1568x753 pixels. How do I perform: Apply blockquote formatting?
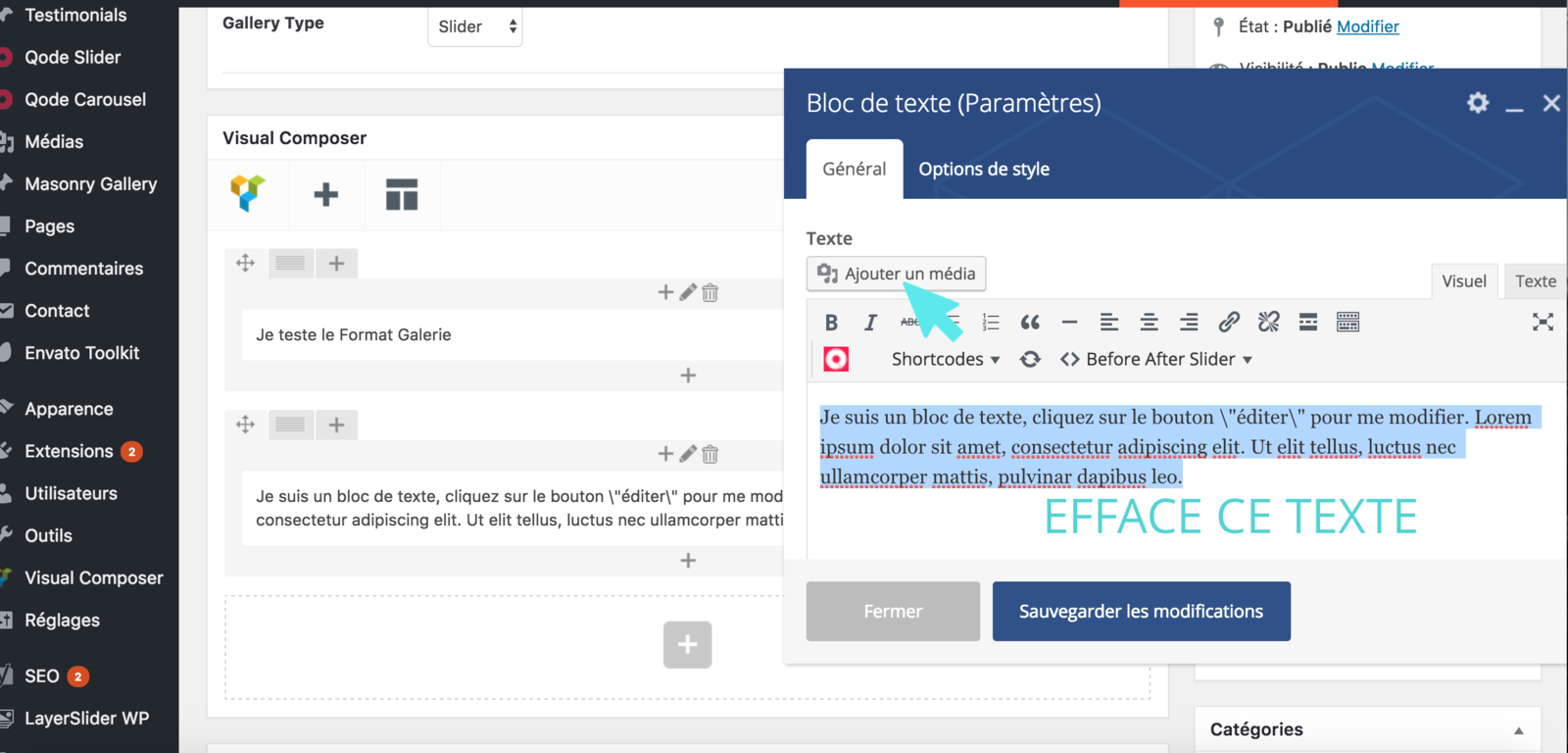[x=1030, y=323]
